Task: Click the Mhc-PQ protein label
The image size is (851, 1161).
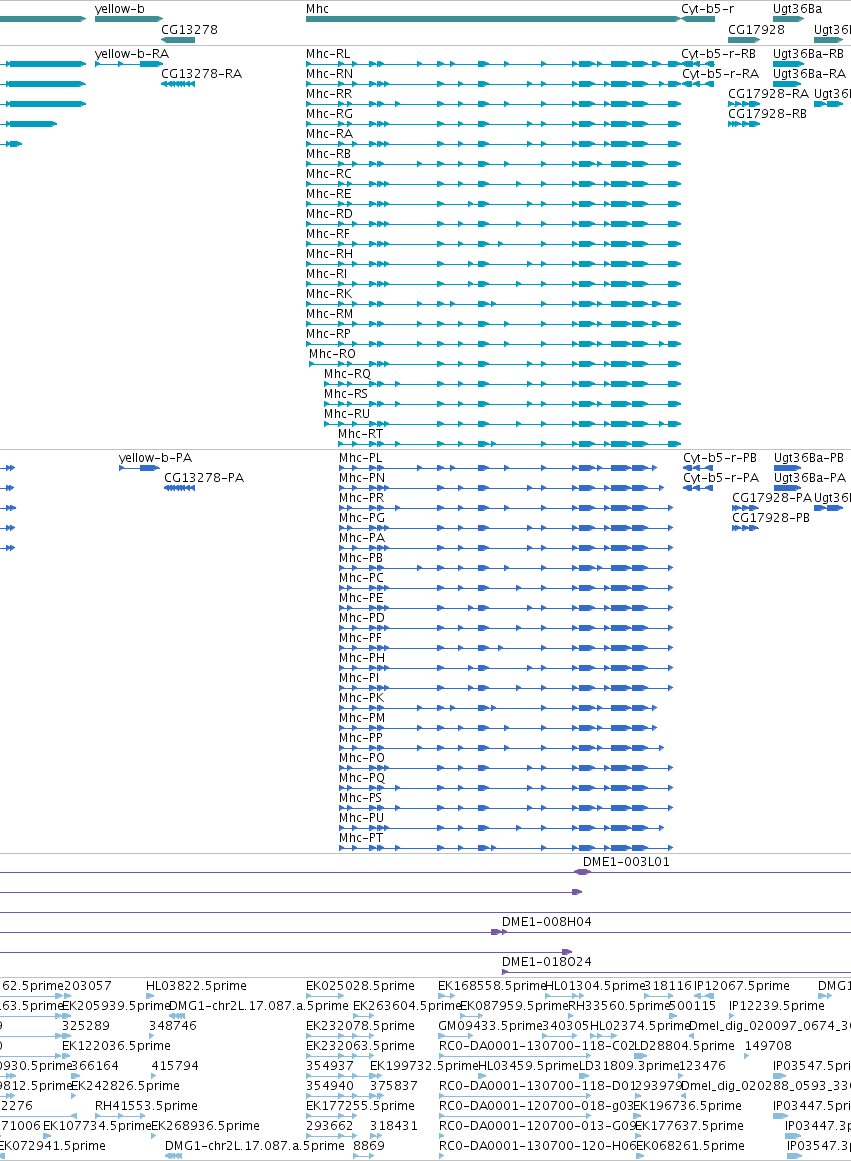Action: pyautogui.click(x=362, y=777)
